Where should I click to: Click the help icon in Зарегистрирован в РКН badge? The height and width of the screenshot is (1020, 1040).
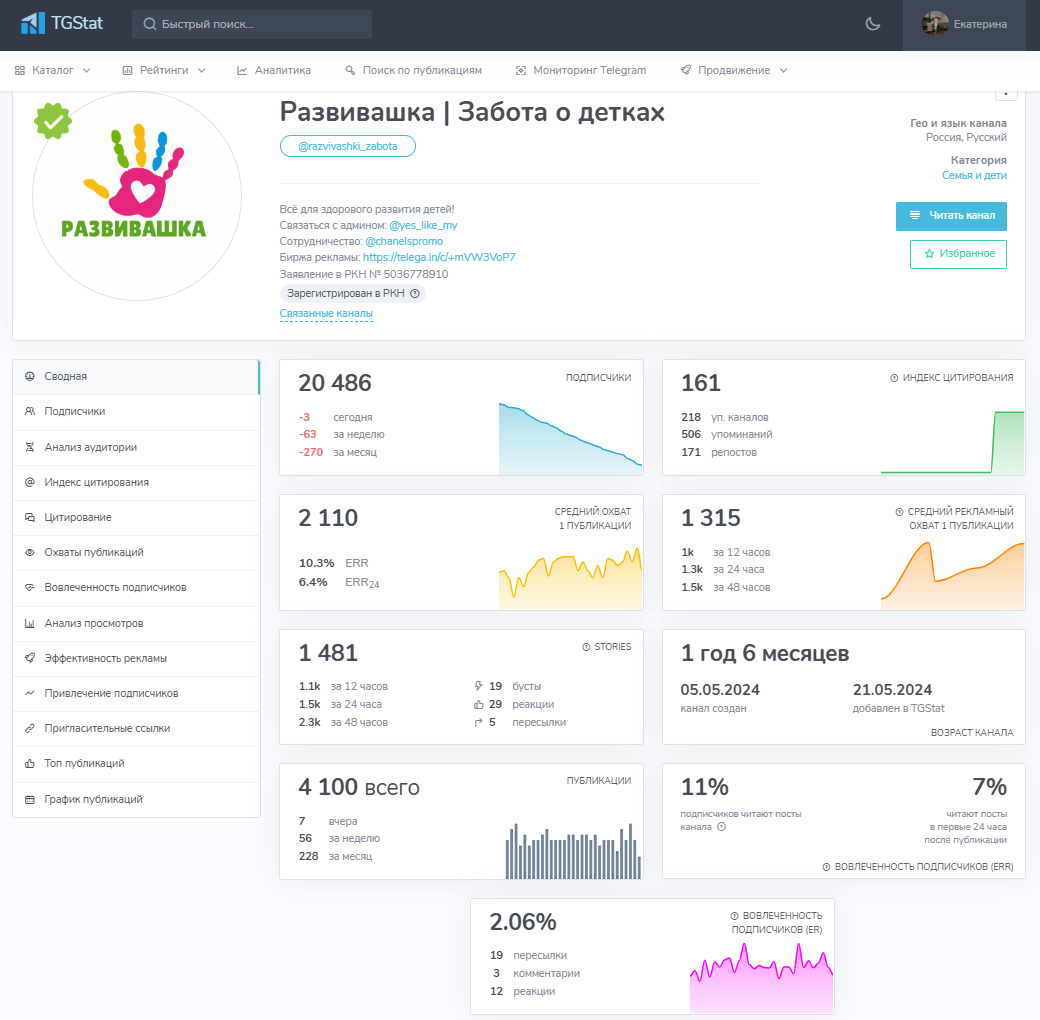pos(415,293)
